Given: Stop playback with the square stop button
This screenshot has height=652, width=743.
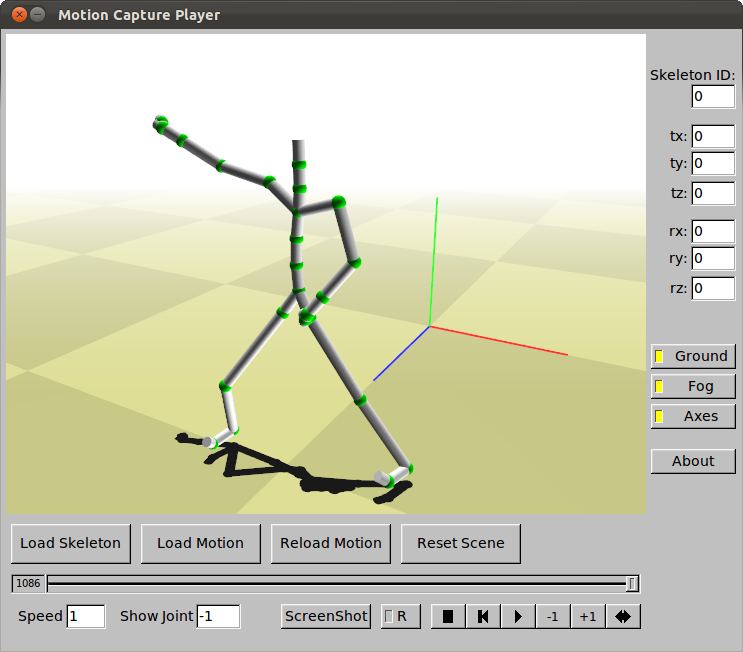Looking at the screenshot, I should click(x=448, y=616).
